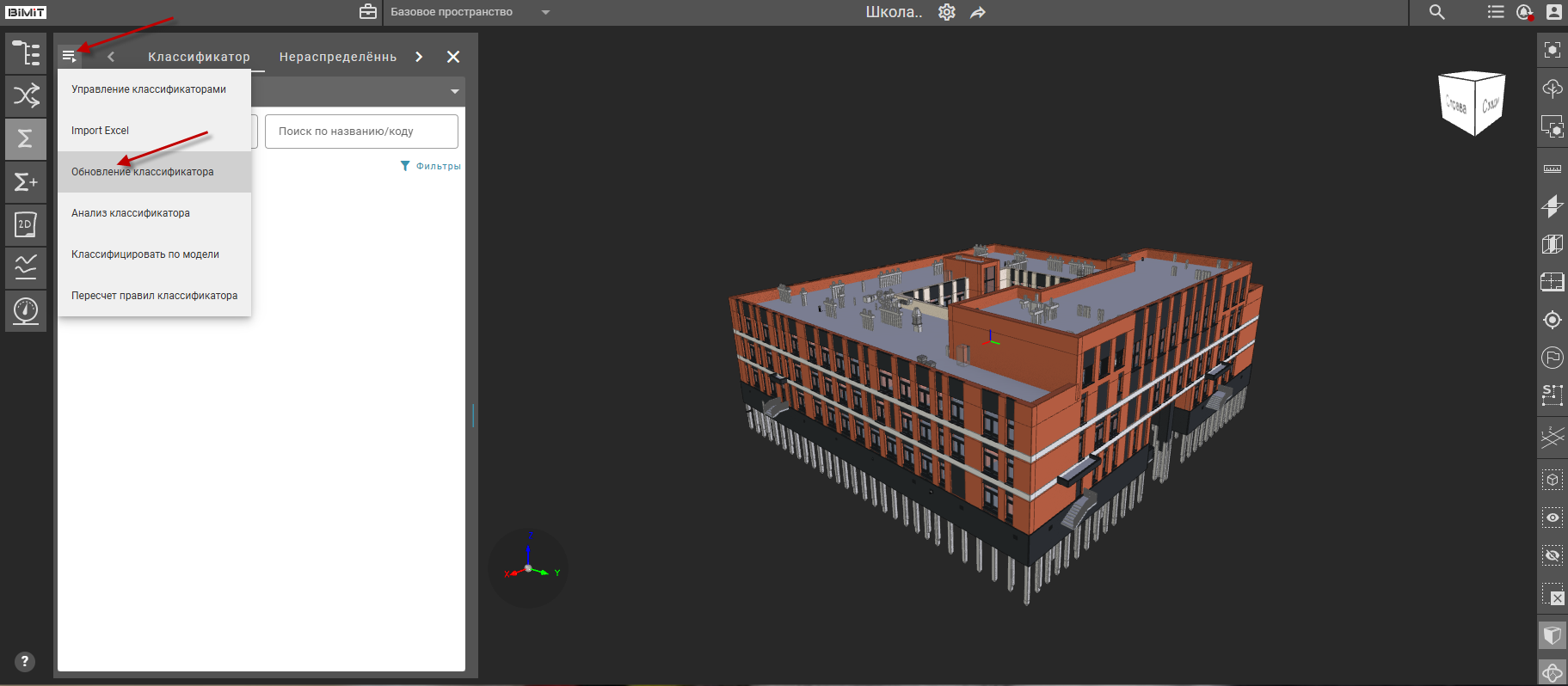Image resolution: width=1568 pixels, height=686 pixels.
Task: Open the model tree structure panel
Action: [26, 53]
